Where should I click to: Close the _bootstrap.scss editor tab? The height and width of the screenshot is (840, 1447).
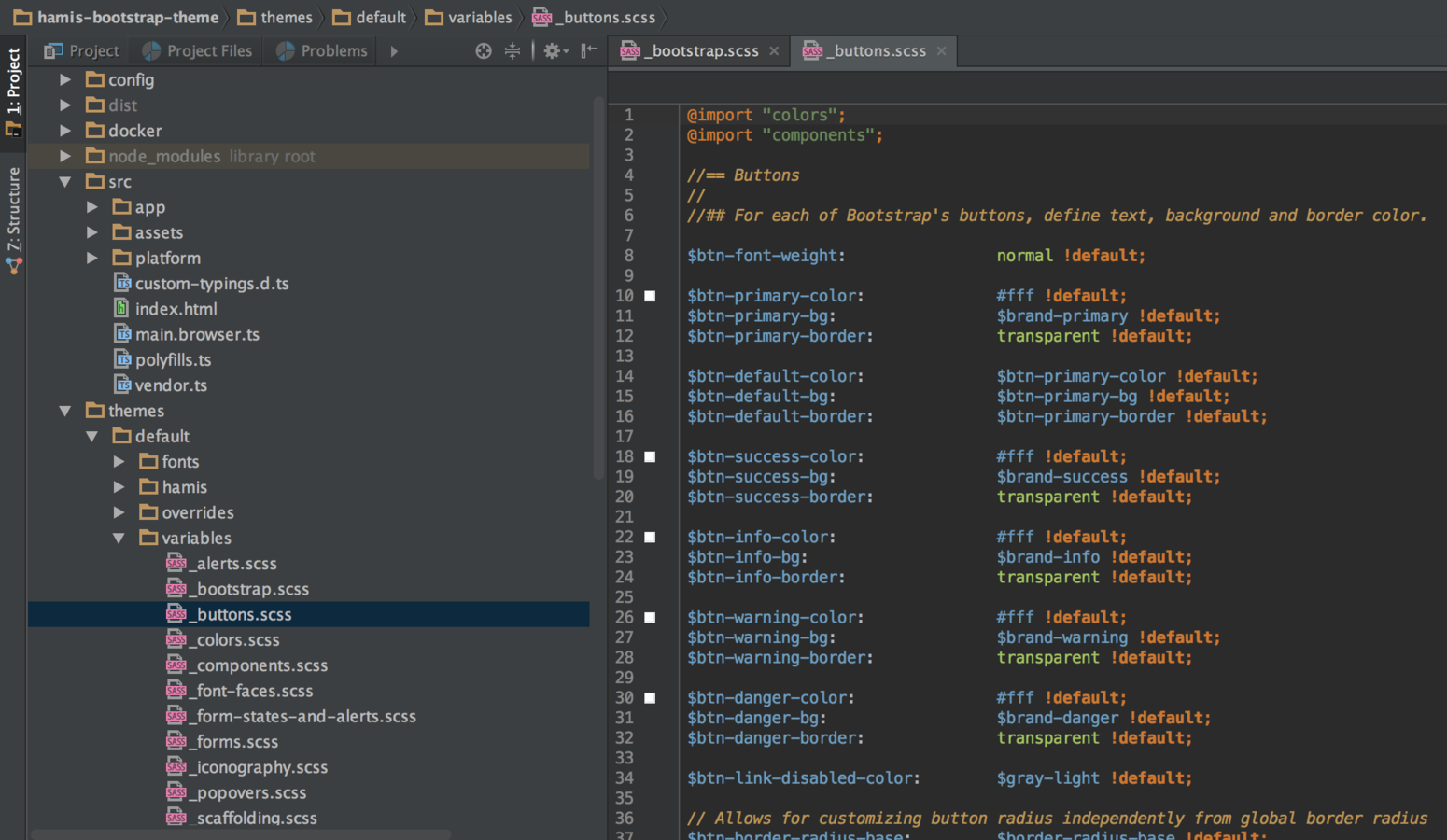(774, 51)
